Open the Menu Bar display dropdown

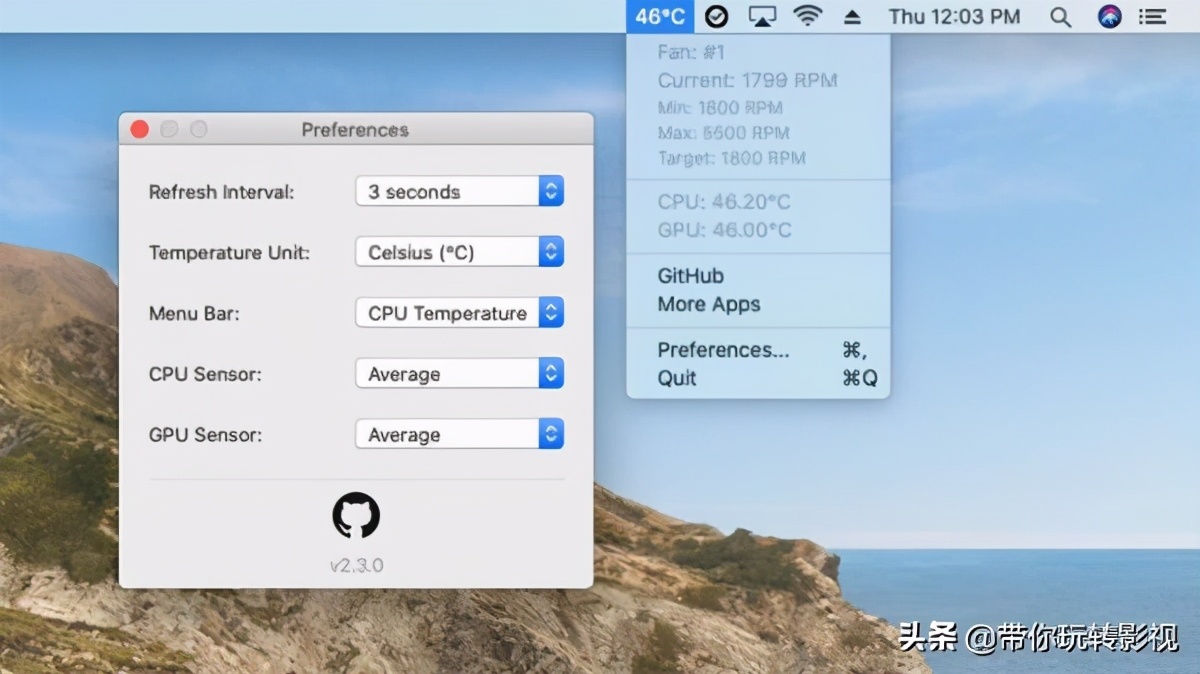point(459,313)
